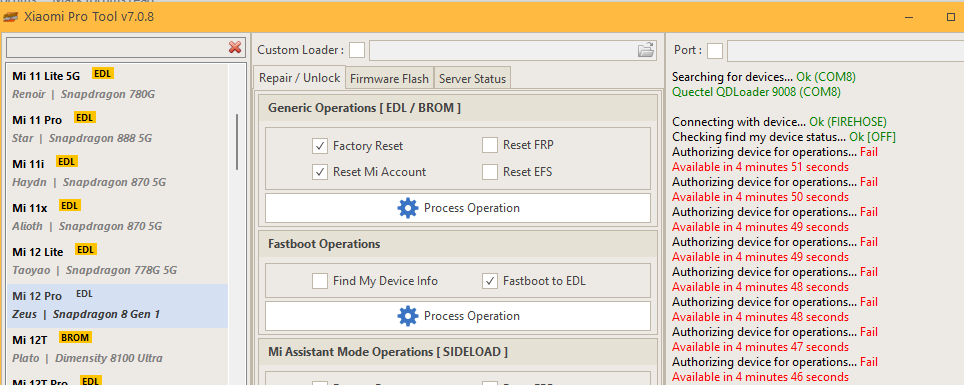Click log line Checking find my device status

[784, 137]
